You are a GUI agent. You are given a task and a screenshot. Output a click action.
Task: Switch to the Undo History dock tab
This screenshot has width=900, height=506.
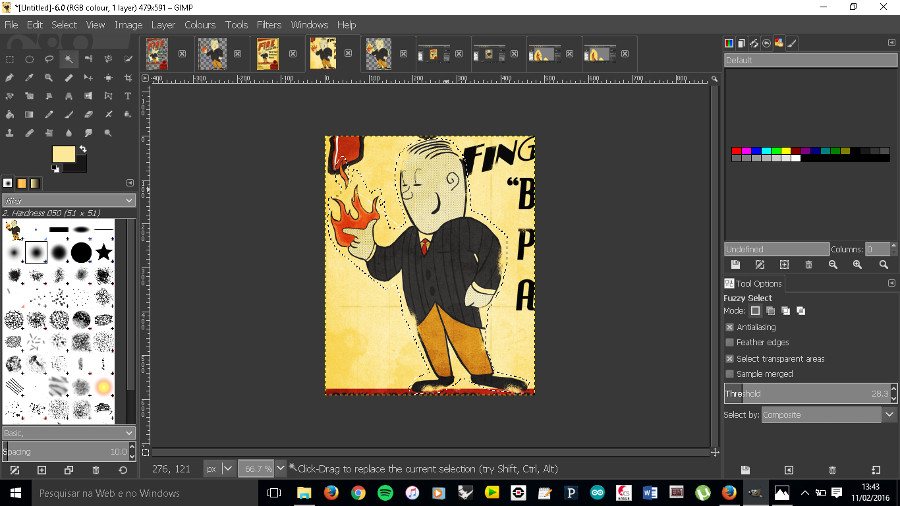point(766,43)
